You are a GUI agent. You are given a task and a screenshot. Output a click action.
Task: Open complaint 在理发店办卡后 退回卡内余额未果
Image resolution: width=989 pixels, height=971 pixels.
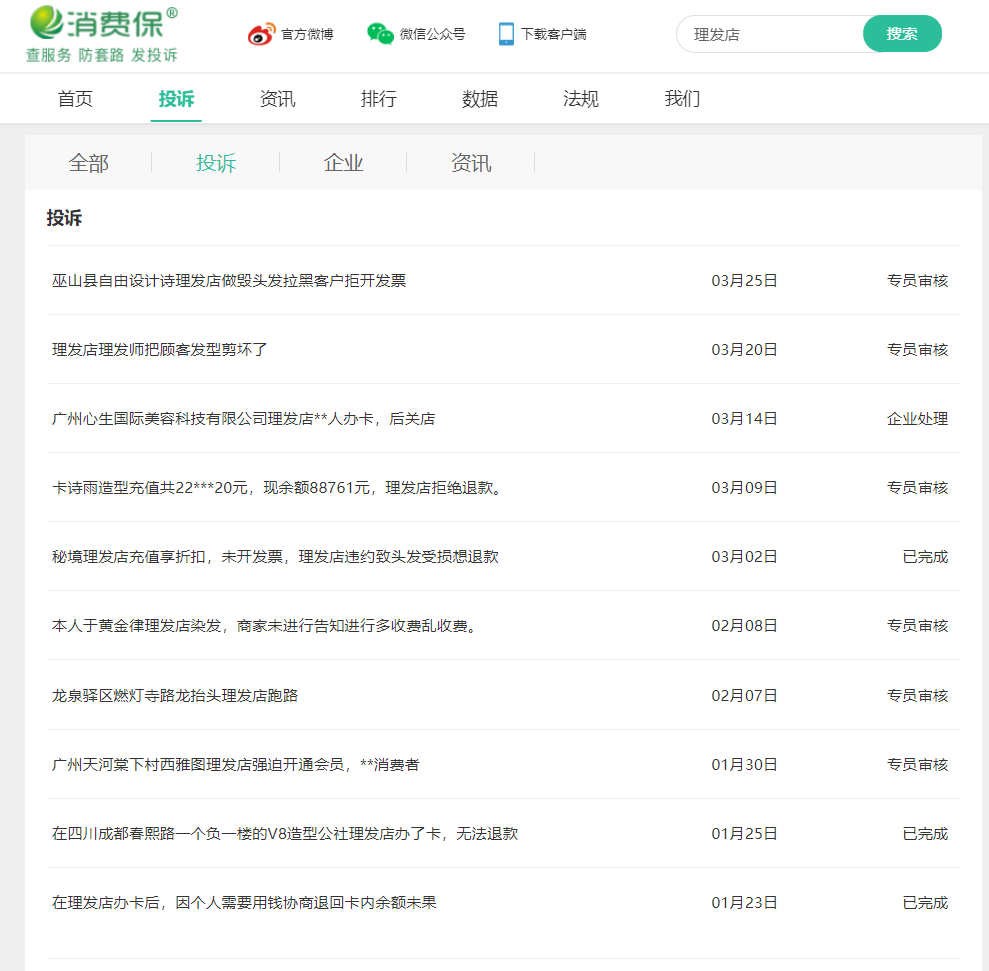point(244,903)
